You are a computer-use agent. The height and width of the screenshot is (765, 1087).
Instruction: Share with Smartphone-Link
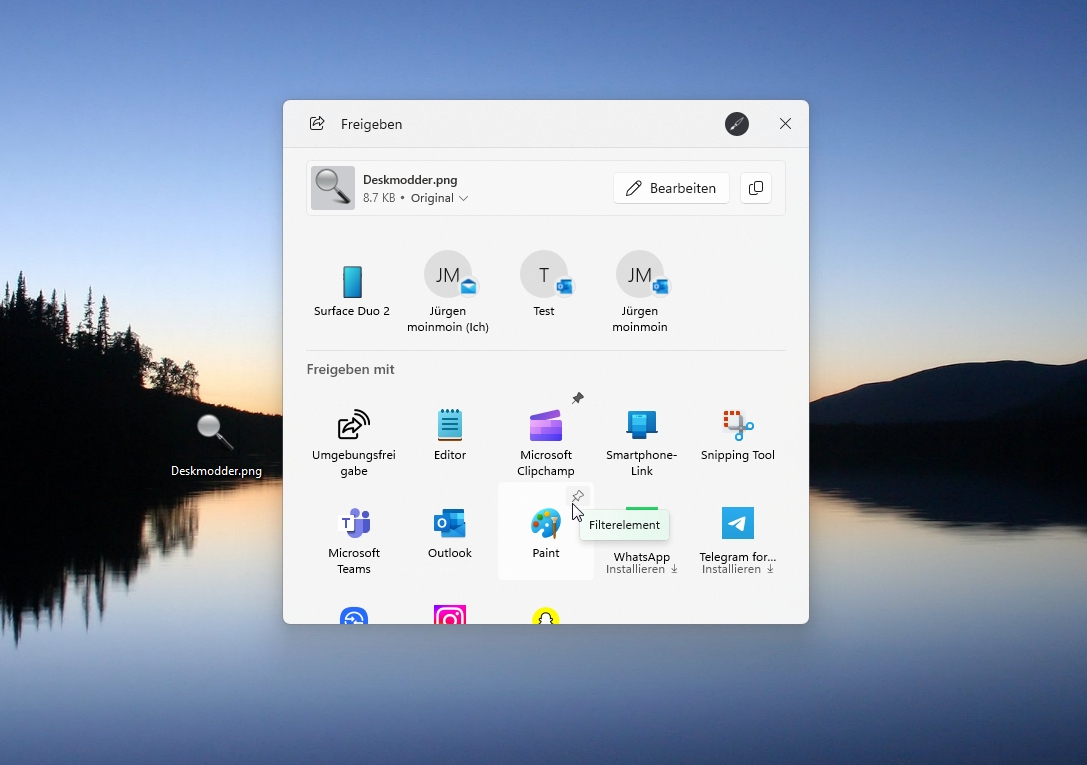click(x=641, y=441)
